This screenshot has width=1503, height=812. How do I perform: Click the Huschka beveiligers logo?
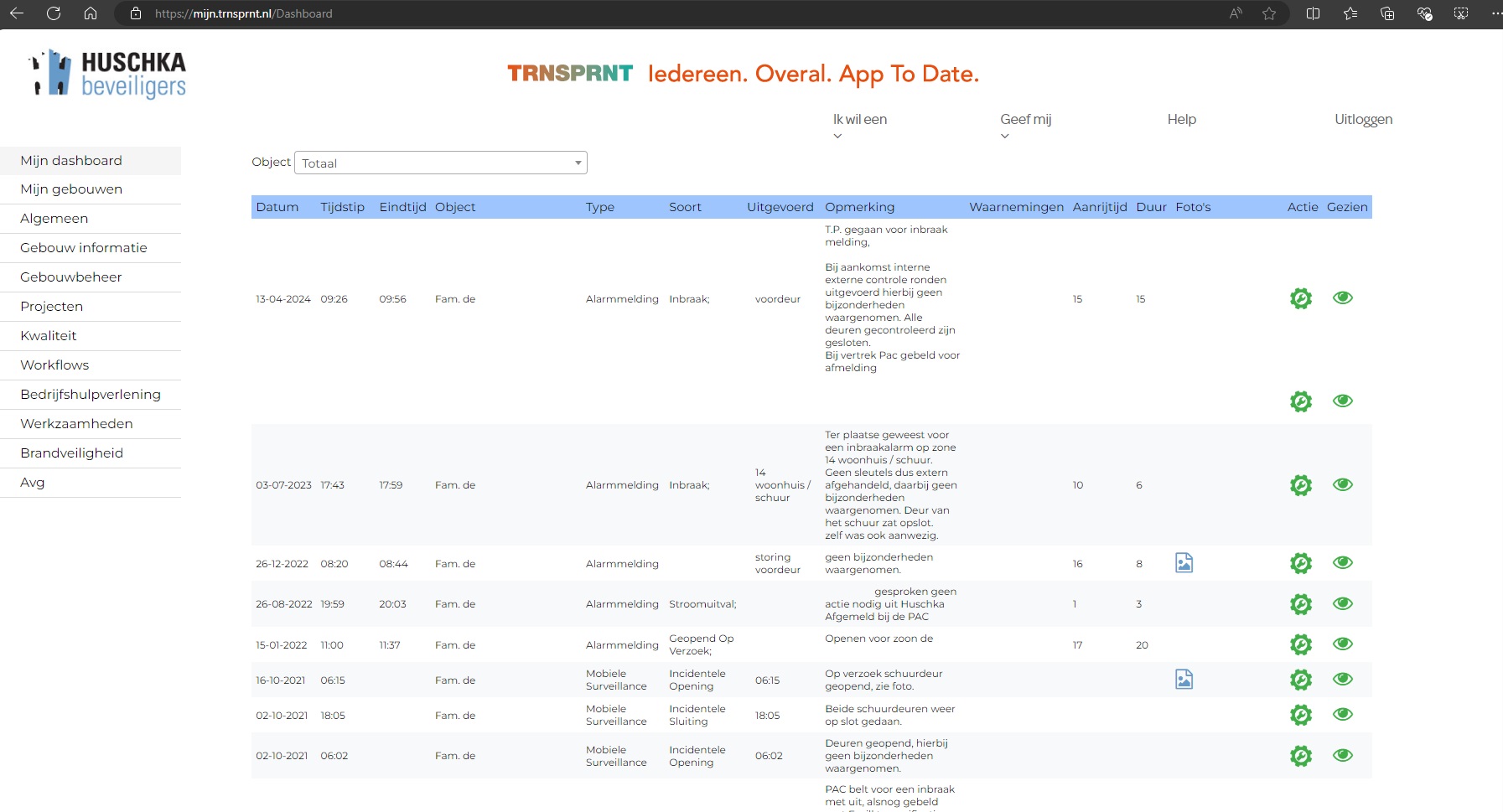coord(107,74)
